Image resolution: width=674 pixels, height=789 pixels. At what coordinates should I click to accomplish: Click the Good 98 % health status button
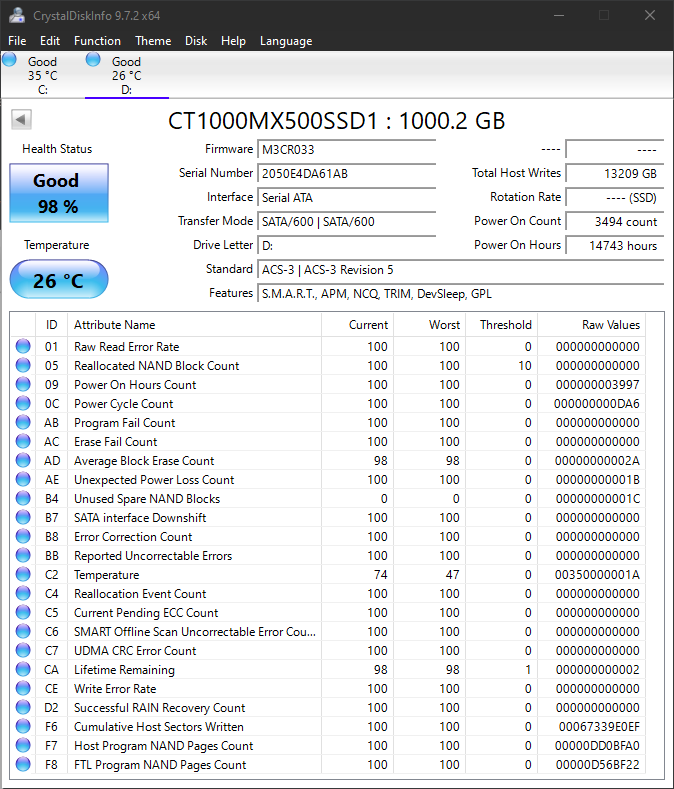click(x=56, y=193)
